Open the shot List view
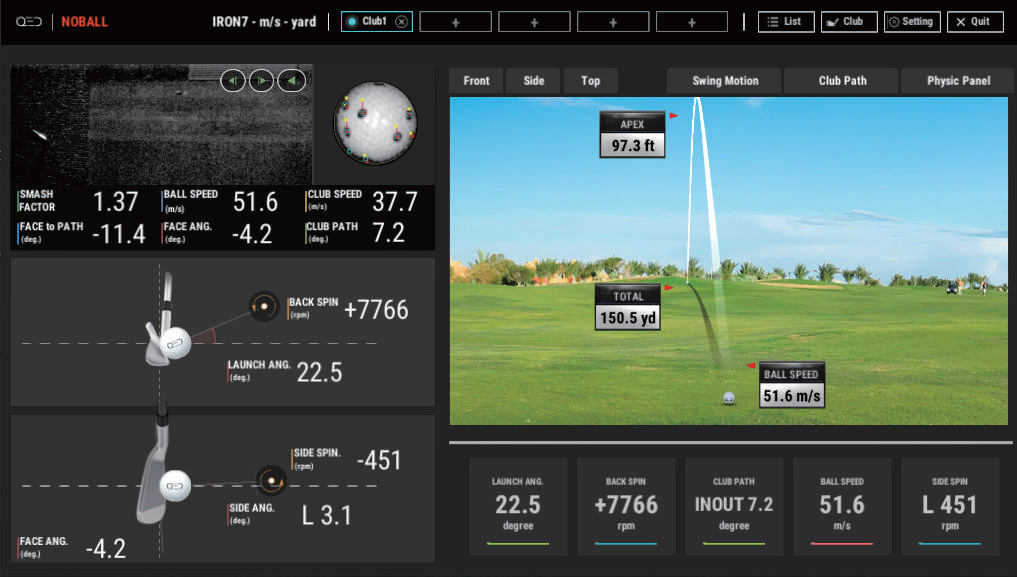Viewport: 1017px width, 577px height. pos(784,22)
